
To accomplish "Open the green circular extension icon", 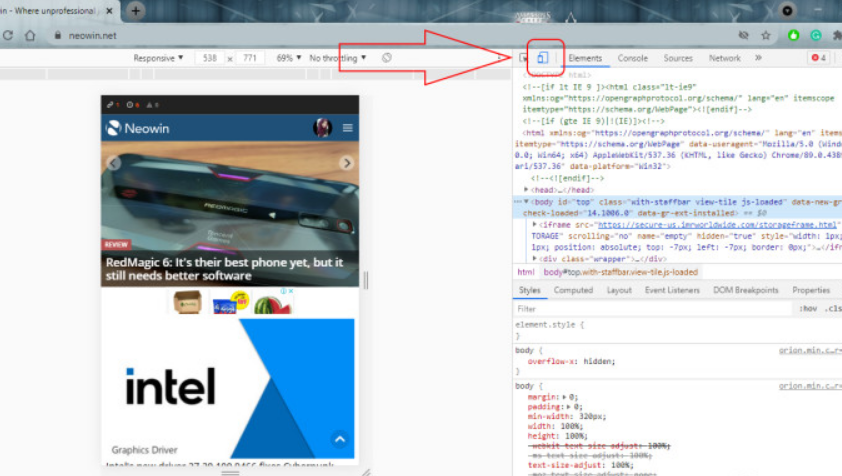I will [793, 35].
